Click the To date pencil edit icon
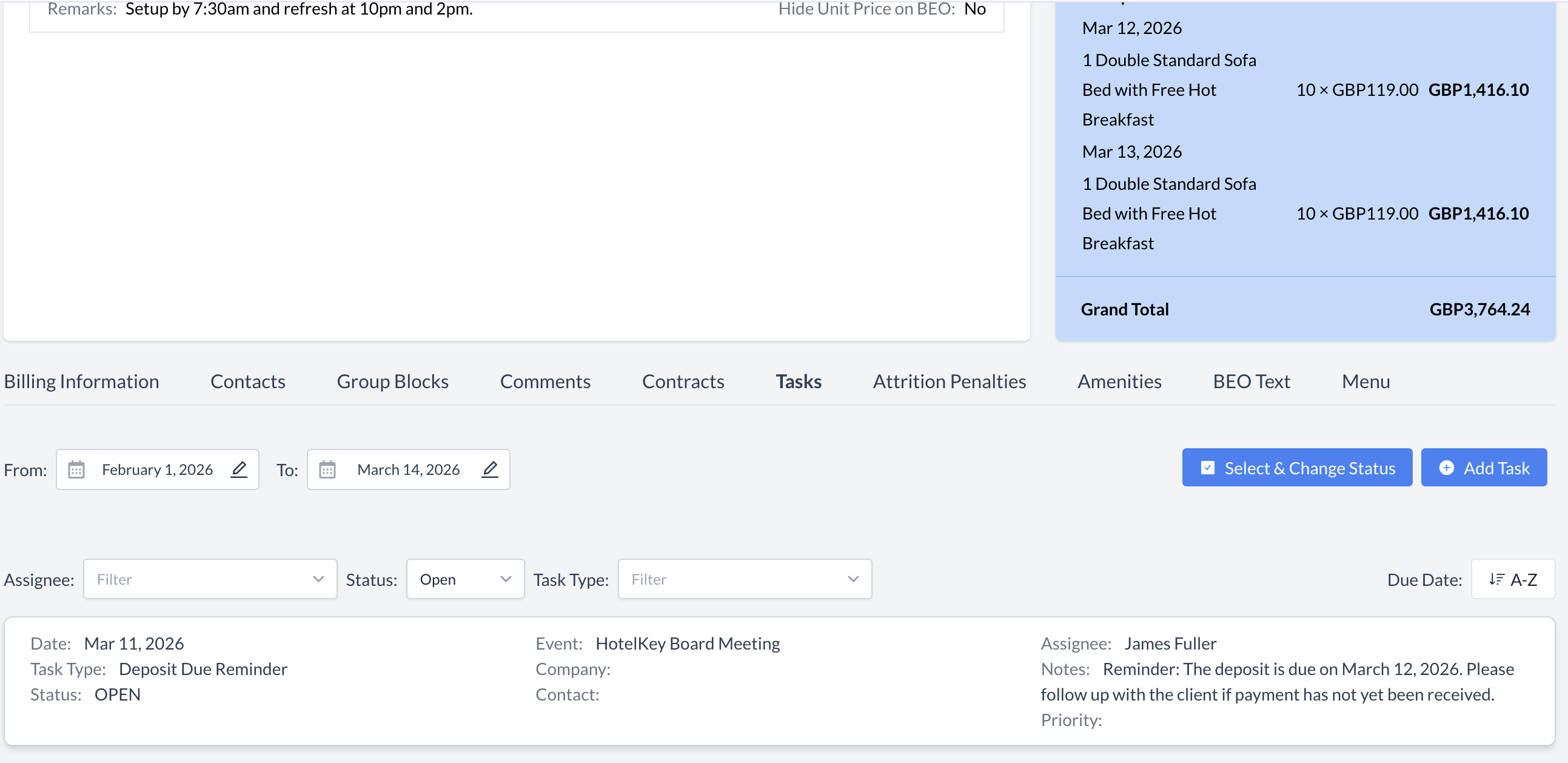Viewport: 1568px width, 763px height. (x=490, y=469)
